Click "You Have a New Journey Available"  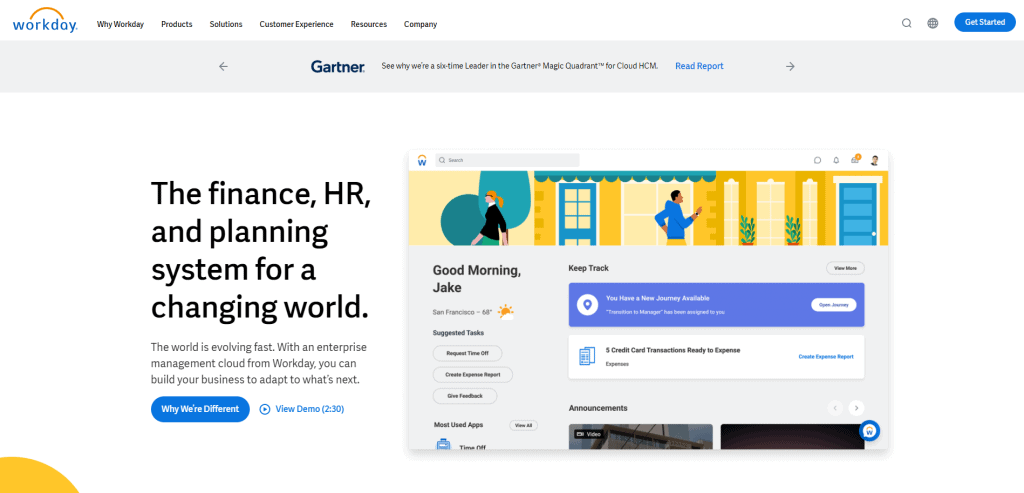coord(658,298)
